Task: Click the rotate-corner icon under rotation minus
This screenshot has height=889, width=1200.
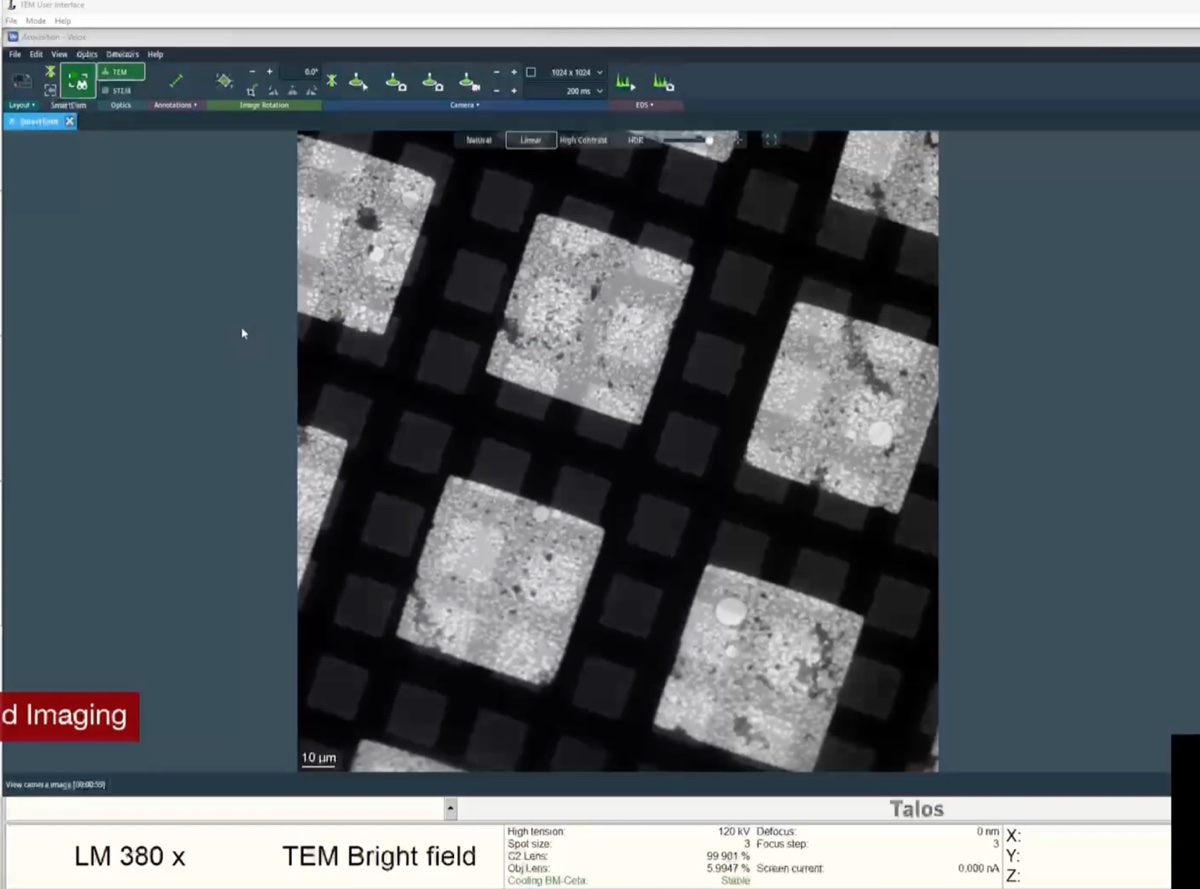Action: click(x=252, y=90)
